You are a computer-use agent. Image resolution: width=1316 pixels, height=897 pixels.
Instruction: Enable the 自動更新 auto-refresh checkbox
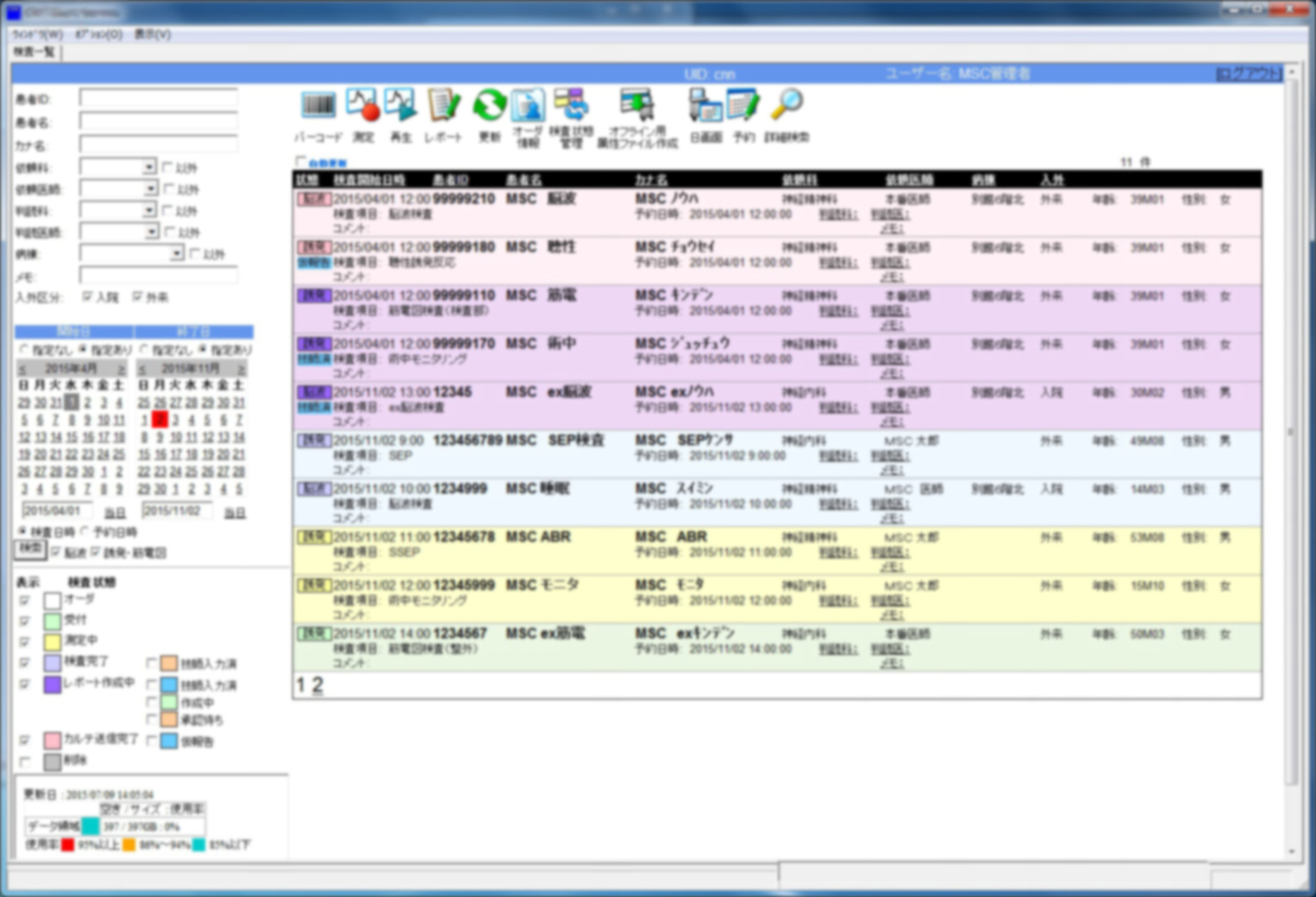click(300, 161)
